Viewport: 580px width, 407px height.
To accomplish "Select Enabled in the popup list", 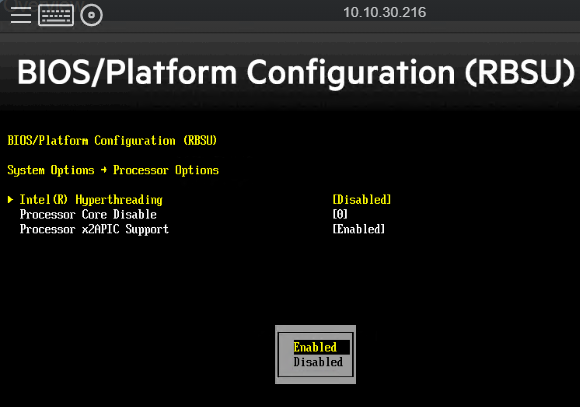I will click(x=315, y=347).
